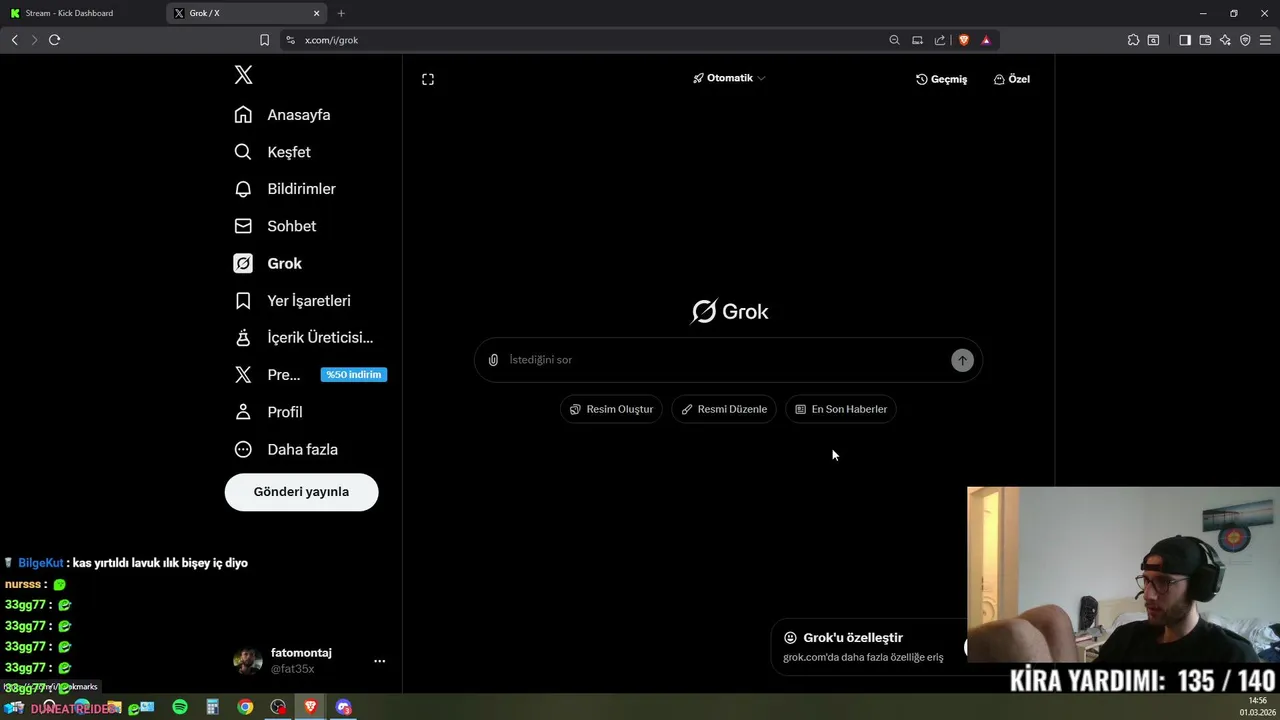1280x720 pixels.
Task: Open Brave browser taskbar icon
Action: coord(310,707)
